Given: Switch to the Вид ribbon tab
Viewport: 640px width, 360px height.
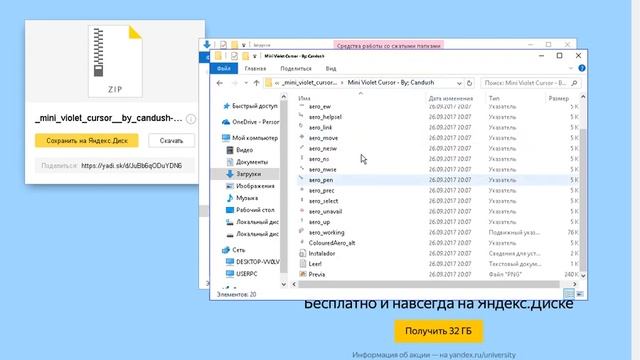Looking at the screenshot, I should 331,69.
